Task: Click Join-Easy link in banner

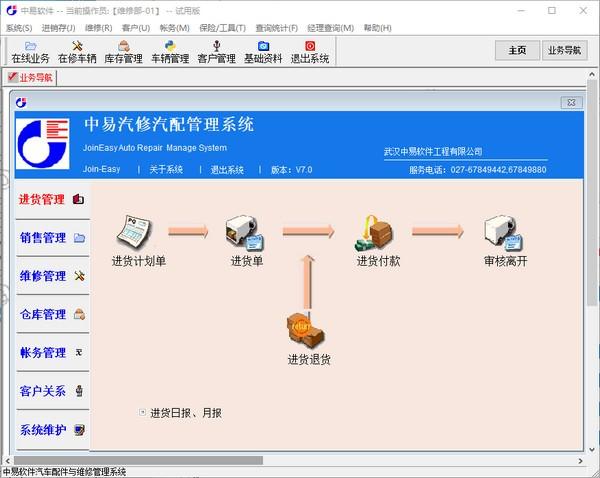Action: pyautogui.click(x=101, y=169)
